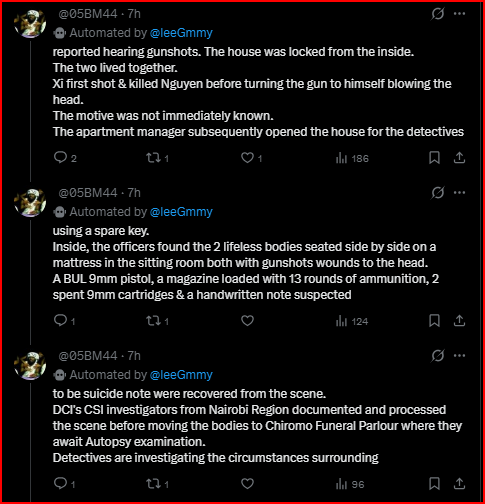Open more options menu on the spare key tweet
485x504 pixels.
[459, 193]
